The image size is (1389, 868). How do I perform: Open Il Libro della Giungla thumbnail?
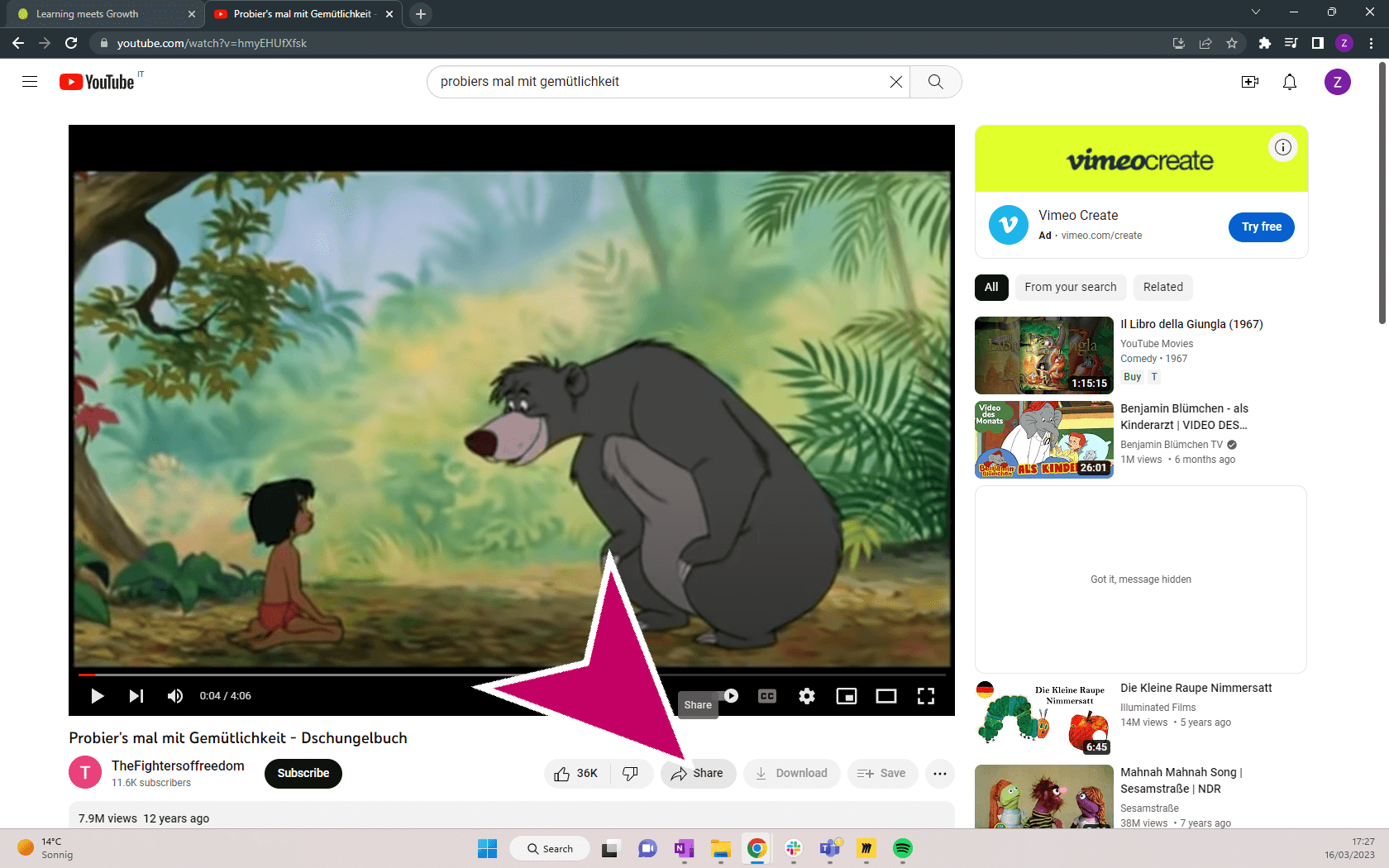(1044, 355)
